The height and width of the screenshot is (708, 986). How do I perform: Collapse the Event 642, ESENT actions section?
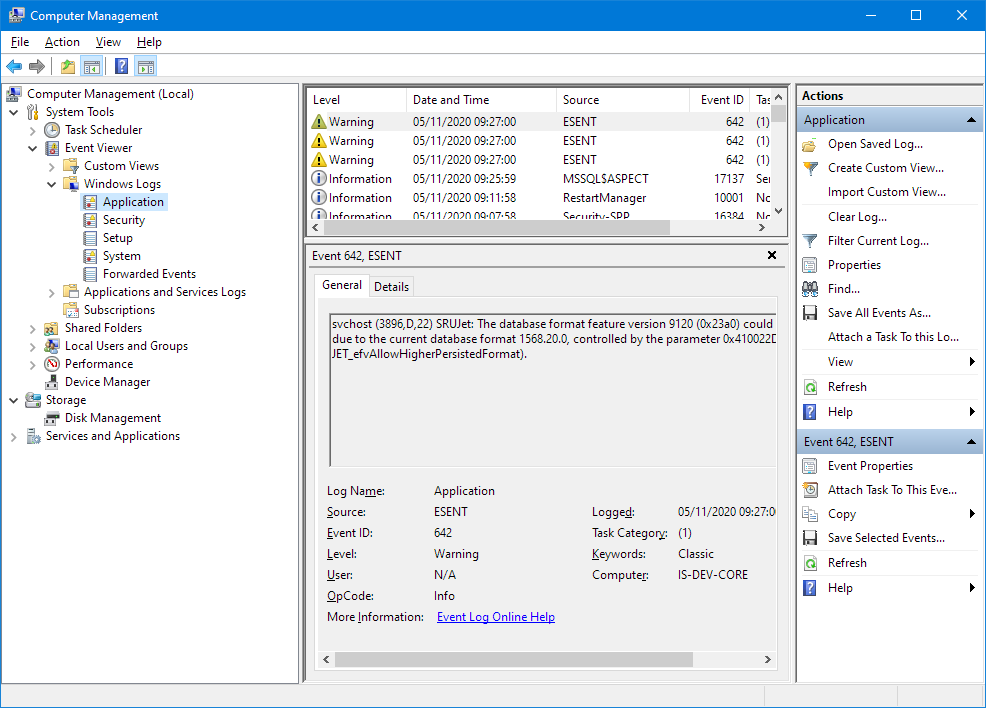point(971,442)
